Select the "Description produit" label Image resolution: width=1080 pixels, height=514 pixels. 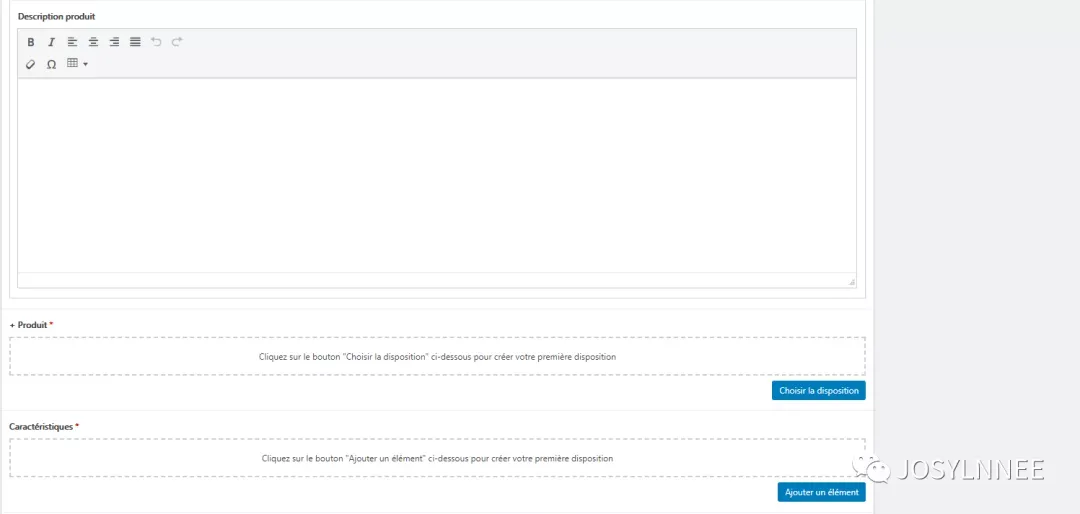point(56,16)
